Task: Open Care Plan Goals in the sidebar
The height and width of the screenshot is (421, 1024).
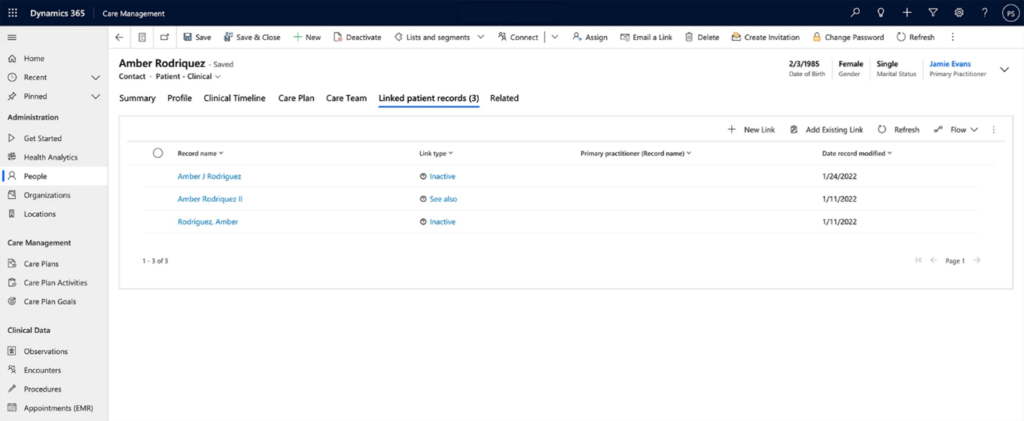Action: pos(49,301)
